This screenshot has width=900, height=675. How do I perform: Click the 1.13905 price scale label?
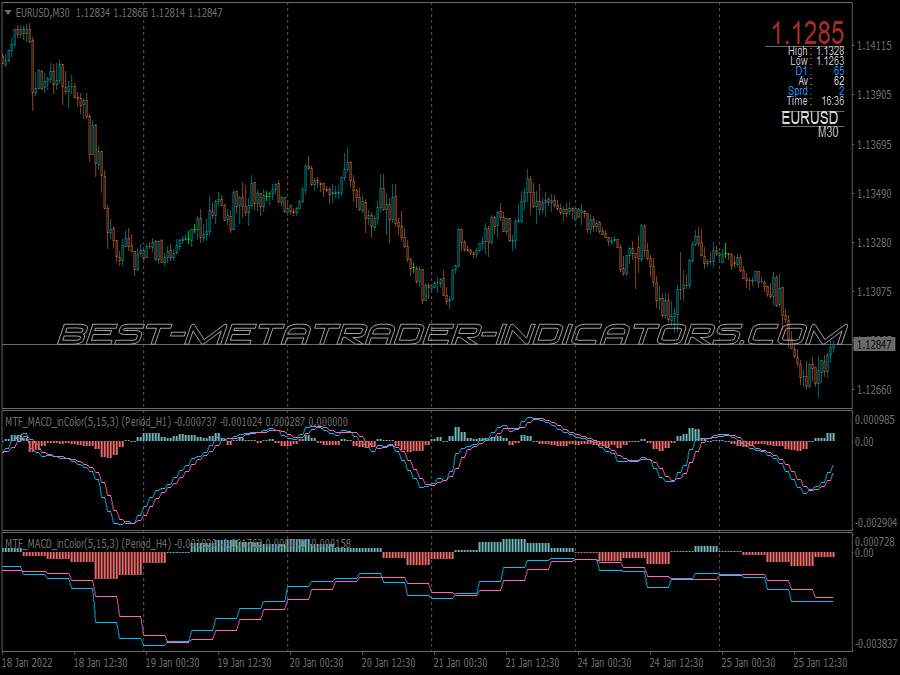[x=874, y=95]
